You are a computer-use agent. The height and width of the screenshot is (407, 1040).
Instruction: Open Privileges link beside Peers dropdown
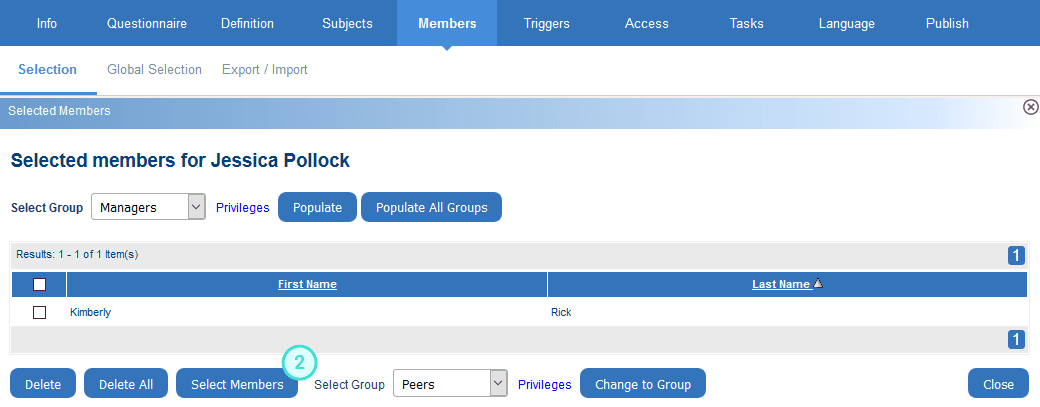tap(545, 384)
